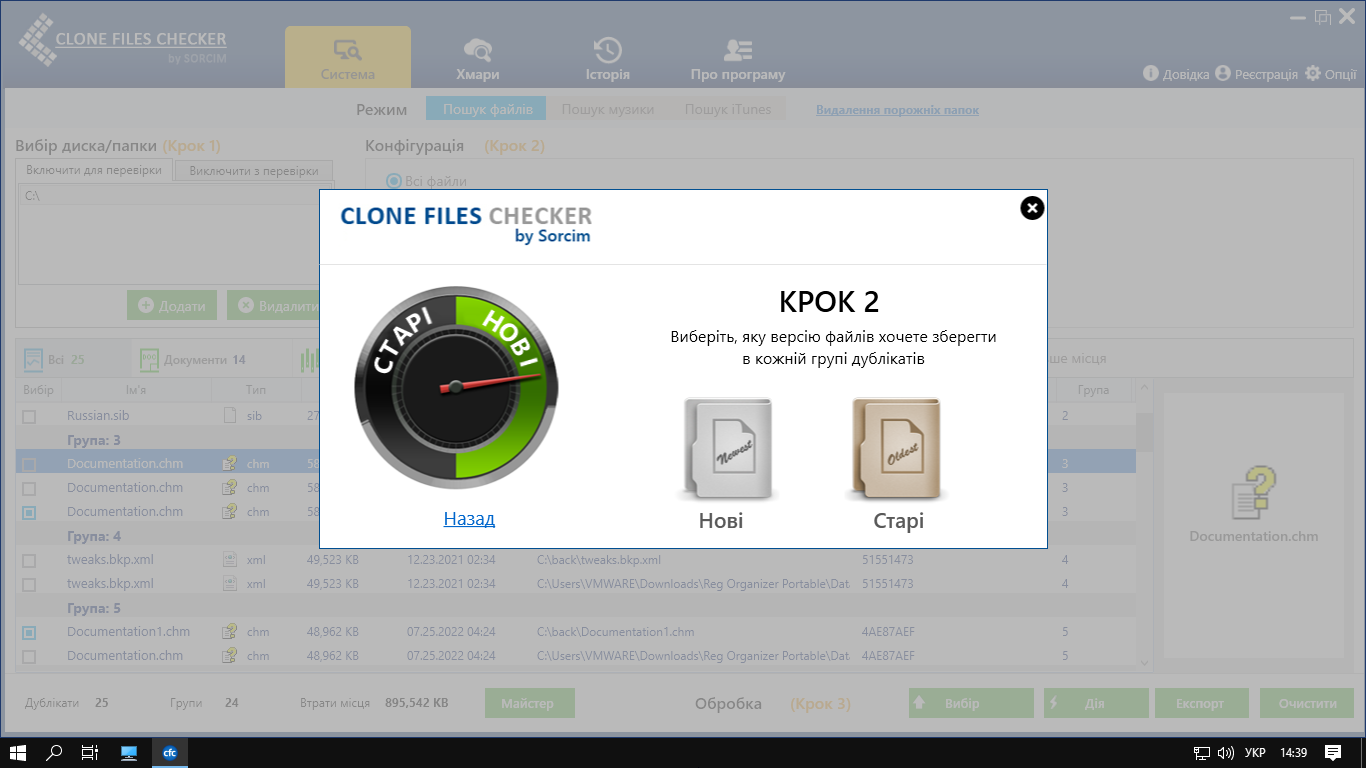Image resolution: width=1366 pixels, height=768 pixels.
Task: Choose the Старі (Oldest) folder icon
Action: pos(896,449)
